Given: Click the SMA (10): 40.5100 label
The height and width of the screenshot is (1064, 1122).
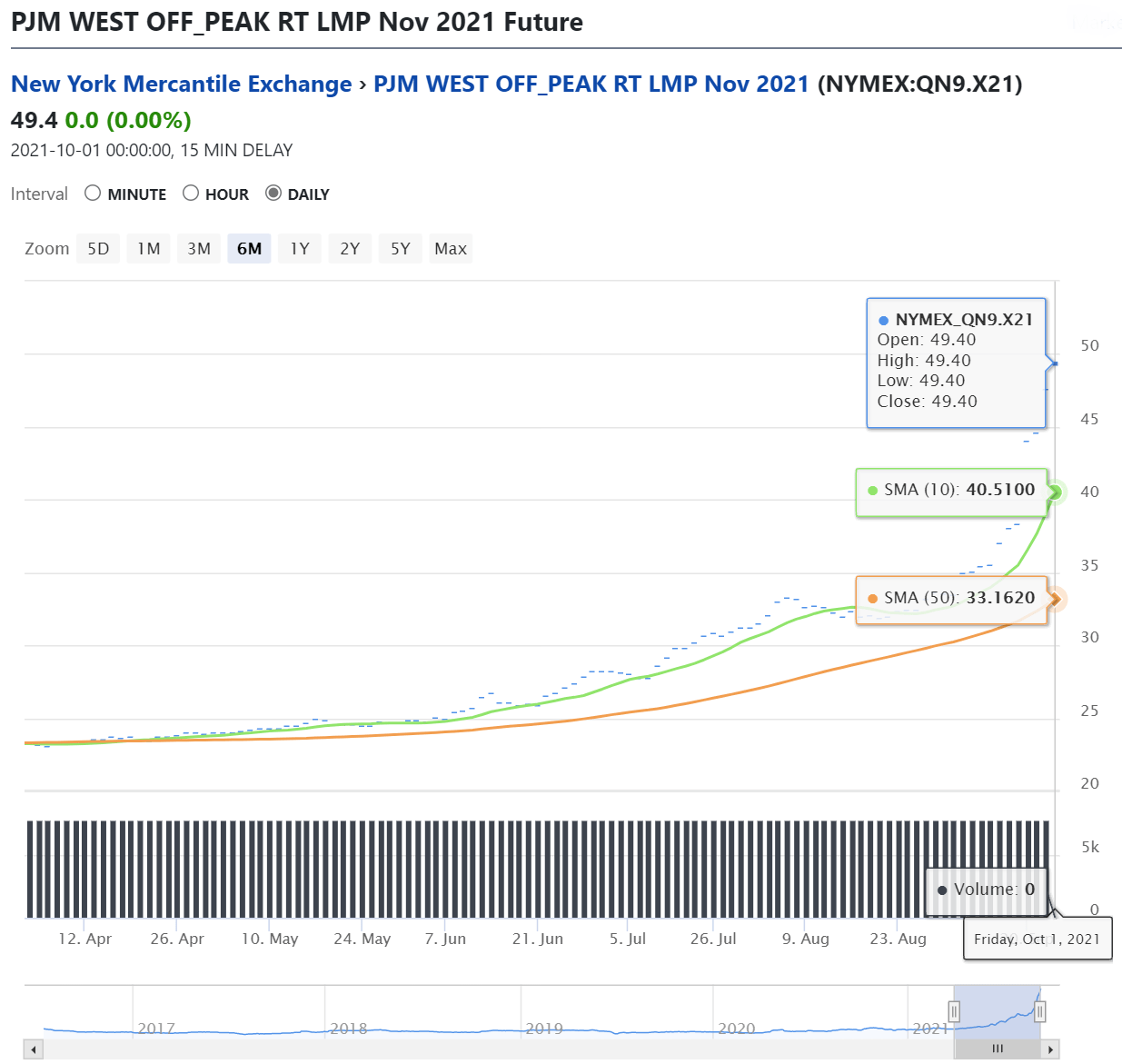Looking at the screenshot, I should point(959,490).
